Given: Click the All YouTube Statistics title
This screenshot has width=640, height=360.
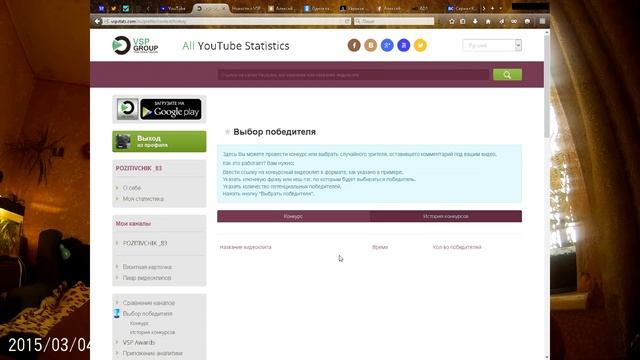Looking at the screenshot, I should click(236, 46).
